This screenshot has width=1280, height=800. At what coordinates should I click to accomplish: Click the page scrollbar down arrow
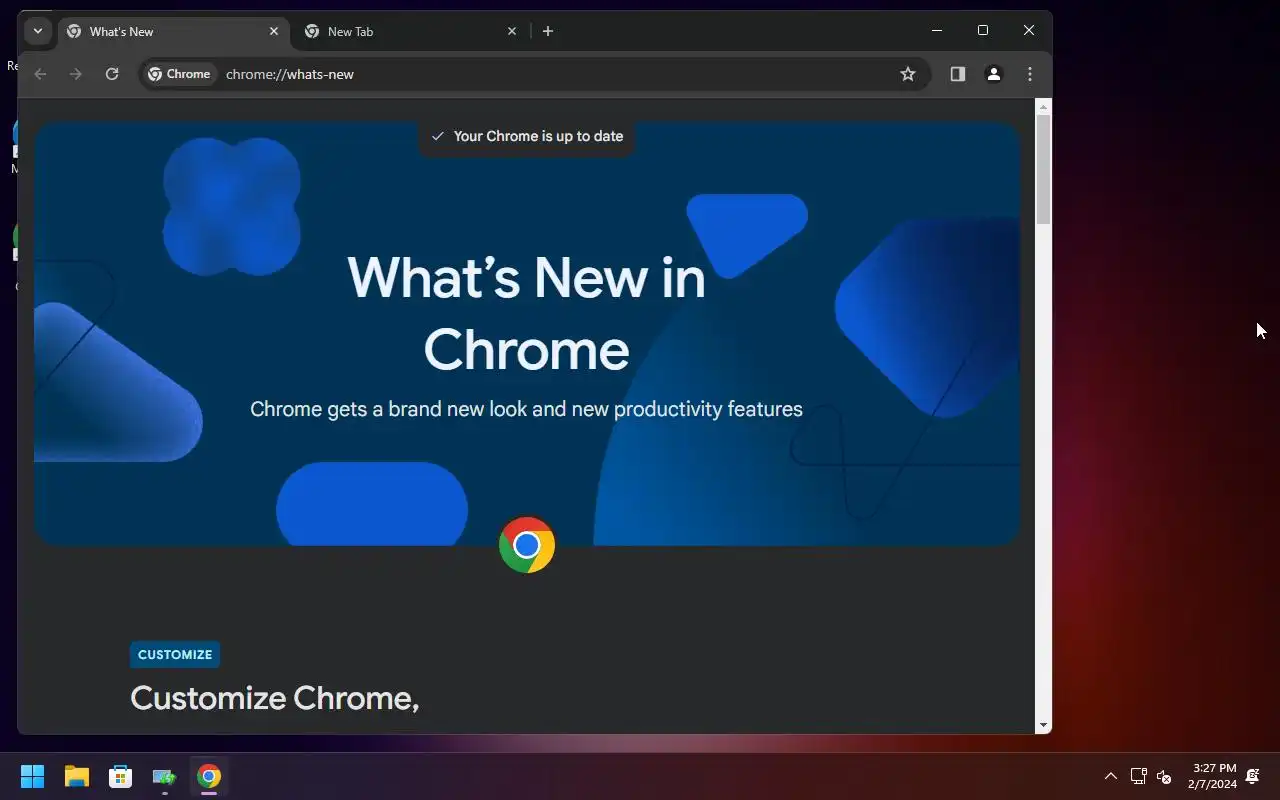[x=1044, y=726]
